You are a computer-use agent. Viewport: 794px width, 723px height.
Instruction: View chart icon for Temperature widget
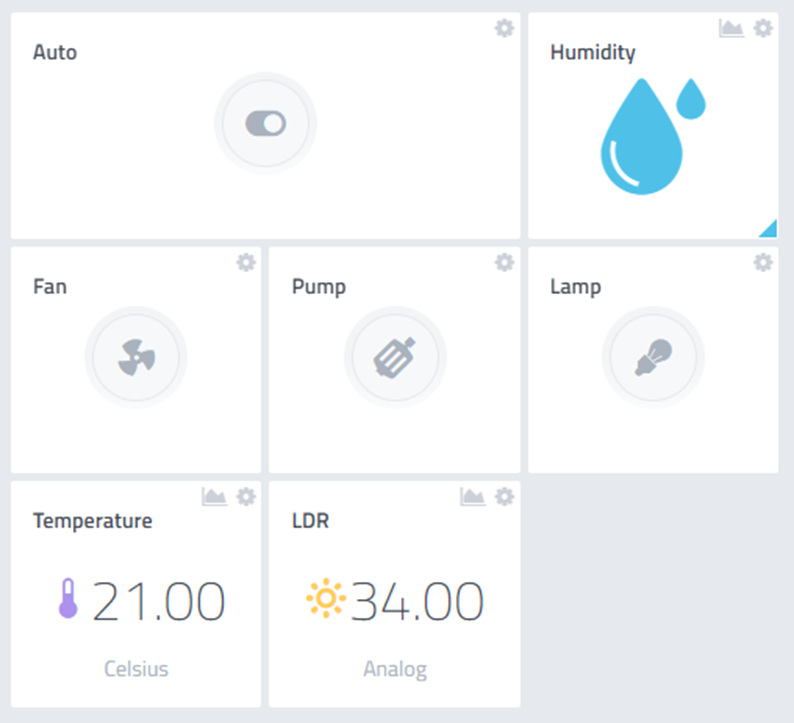pyautogui.click(x=214, y=497)
